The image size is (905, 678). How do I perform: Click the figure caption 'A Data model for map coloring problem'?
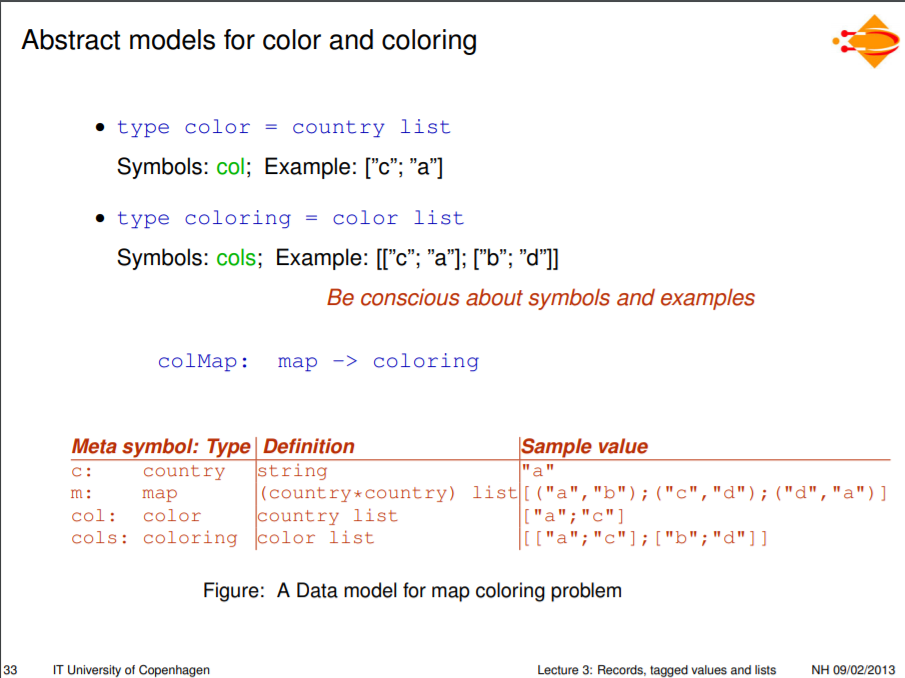coord(450,591)
